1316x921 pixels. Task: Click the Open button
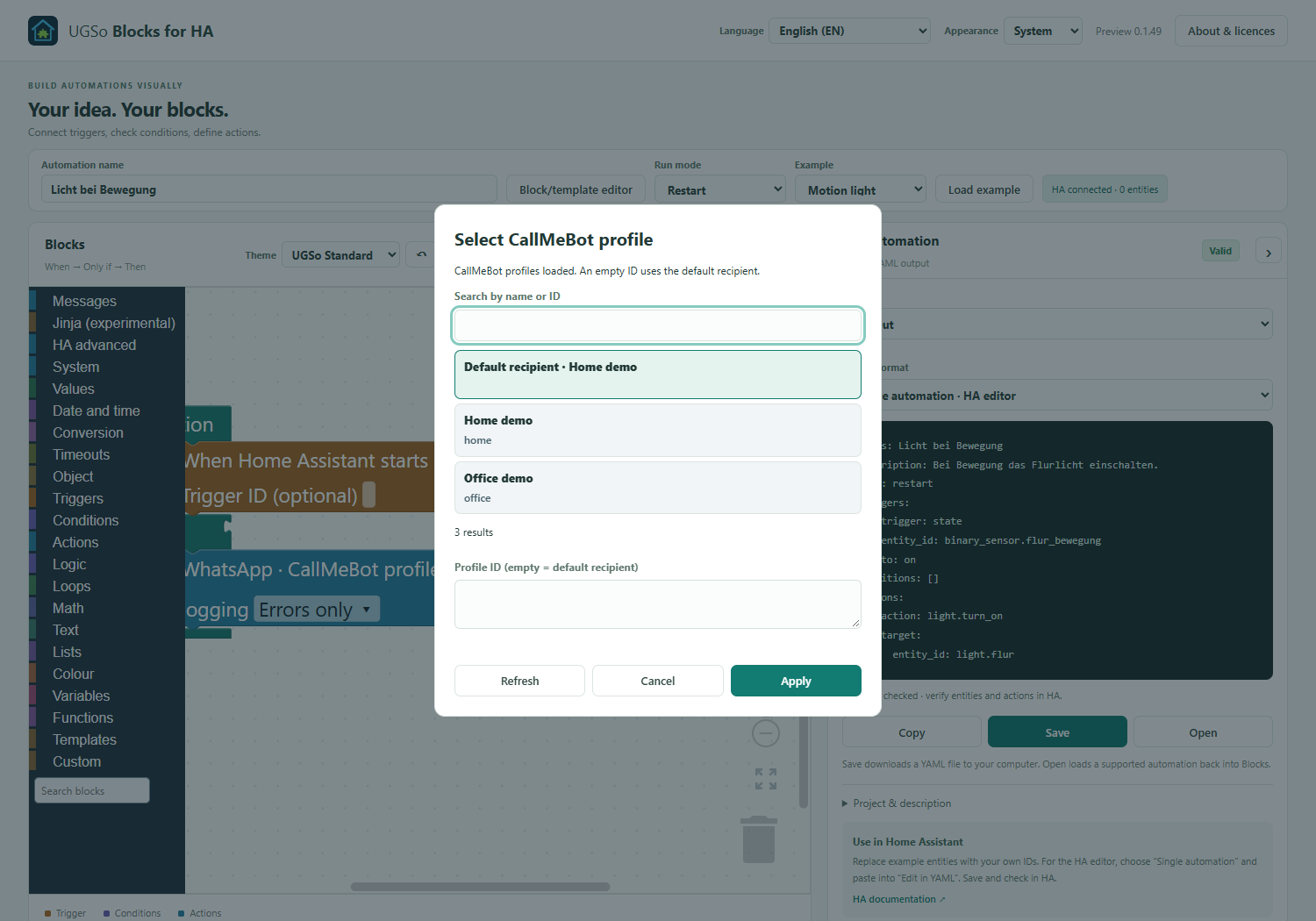1203,732
